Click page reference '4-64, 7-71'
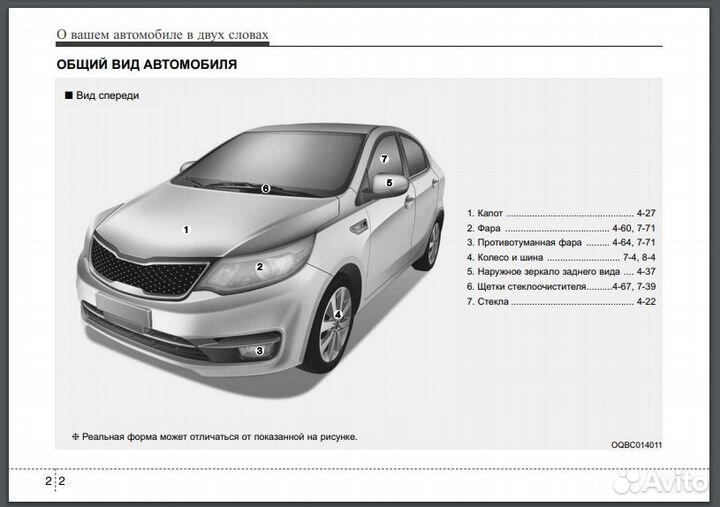Screen dimensions: 720x507 (x=634, y=242)
